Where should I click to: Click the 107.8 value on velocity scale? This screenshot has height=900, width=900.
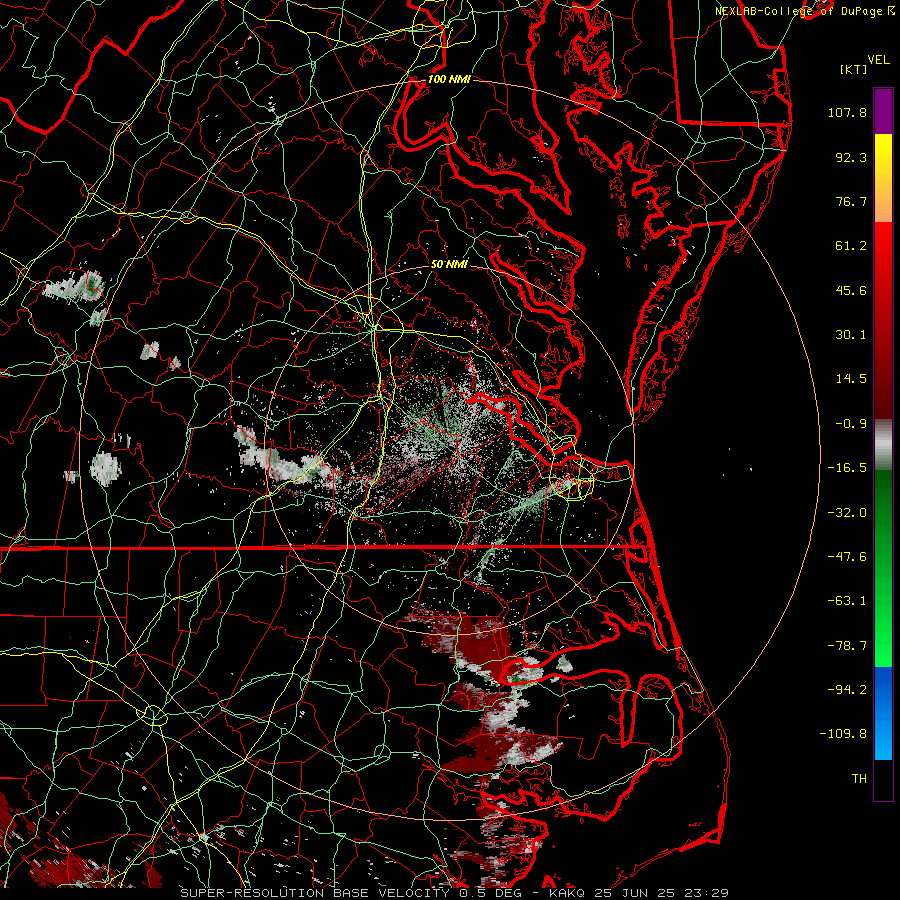tap(847, 112)
